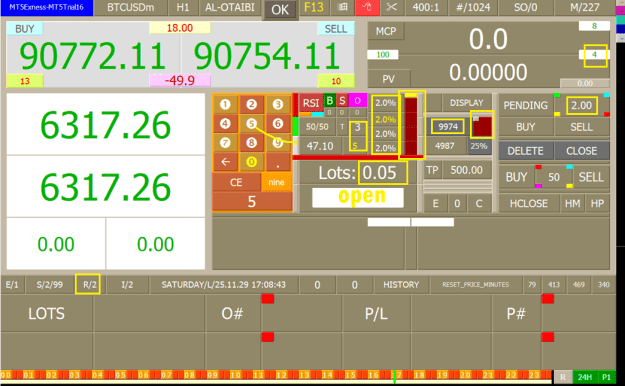Screen dimensions: 625x386
Task: Click the PV button
Action: point(388,79)
